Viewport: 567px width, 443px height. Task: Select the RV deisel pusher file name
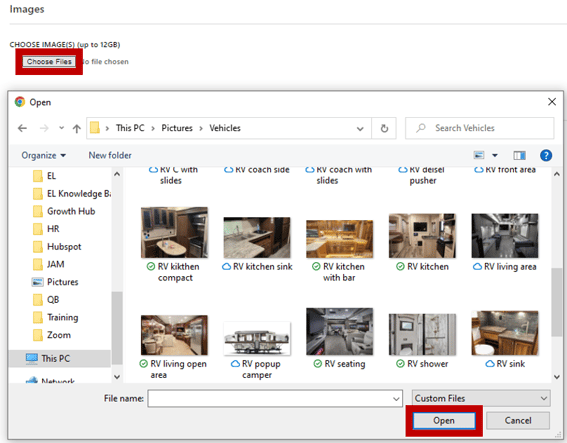point(427,175)
